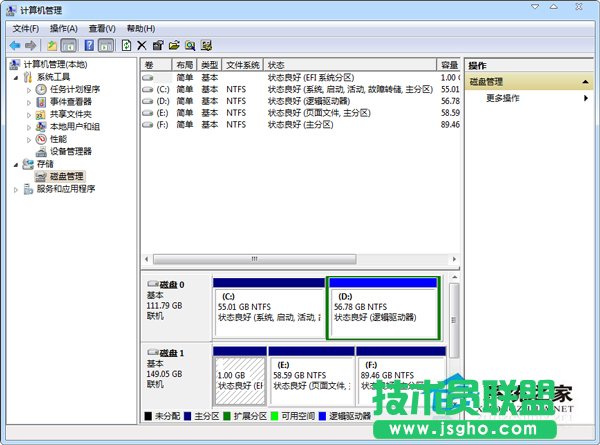
Task: Expand the 服务和应用程序 tree node
Action: tap(16, 190)
